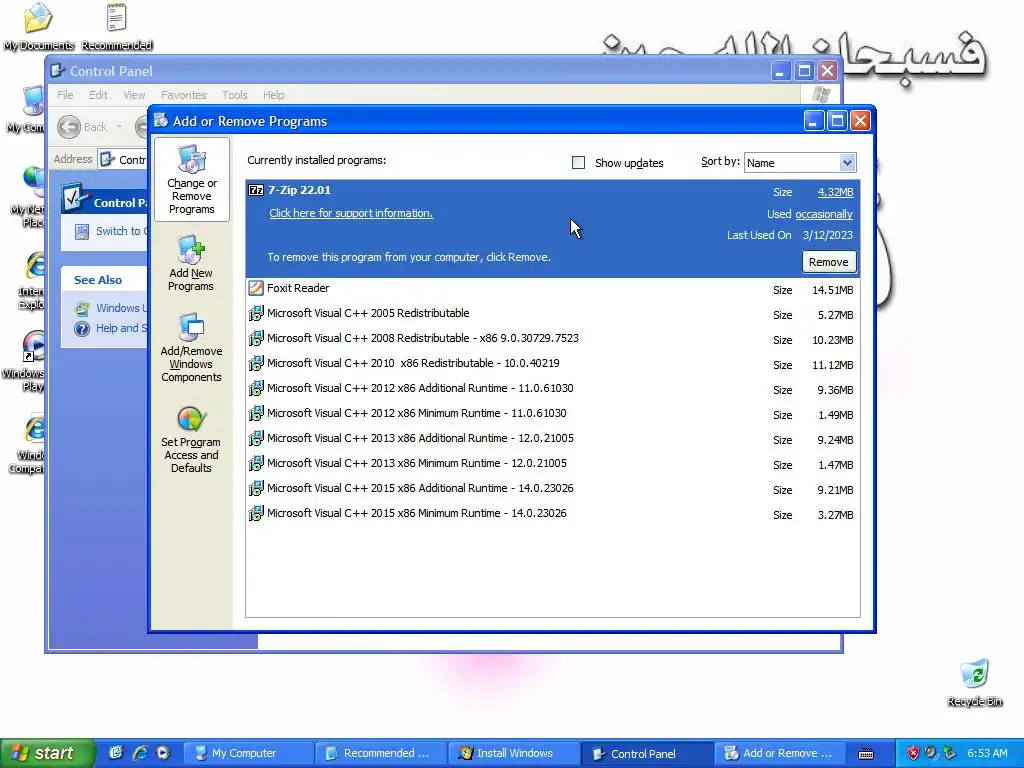Select Foxit Reader program row

(x=552, y=289)
